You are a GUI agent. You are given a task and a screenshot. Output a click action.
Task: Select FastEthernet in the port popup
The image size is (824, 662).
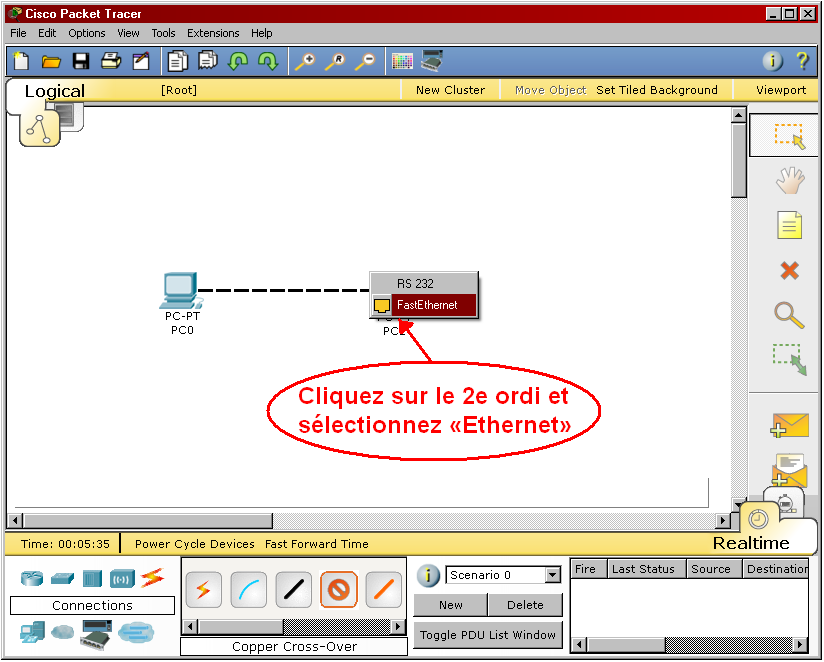tap(424, 305)
